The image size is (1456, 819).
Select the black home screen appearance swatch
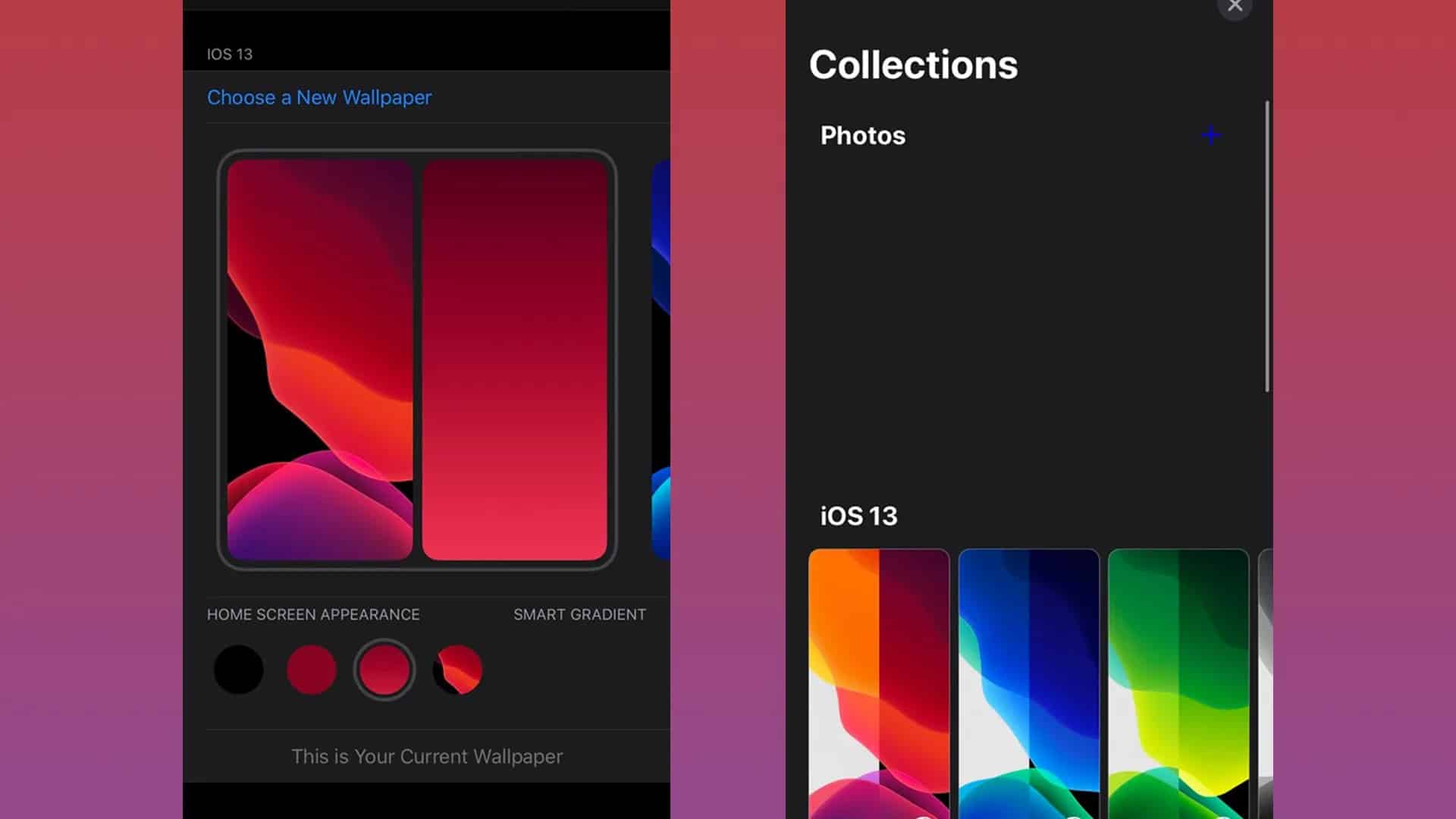tap(239, 670)
